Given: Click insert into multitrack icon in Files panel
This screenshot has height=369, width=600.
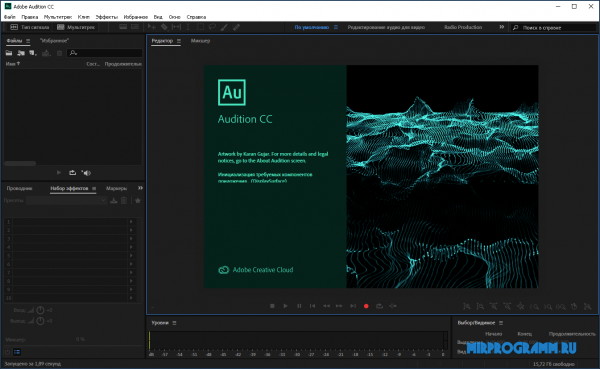Looking at the screenshot, I should [46, 53].
